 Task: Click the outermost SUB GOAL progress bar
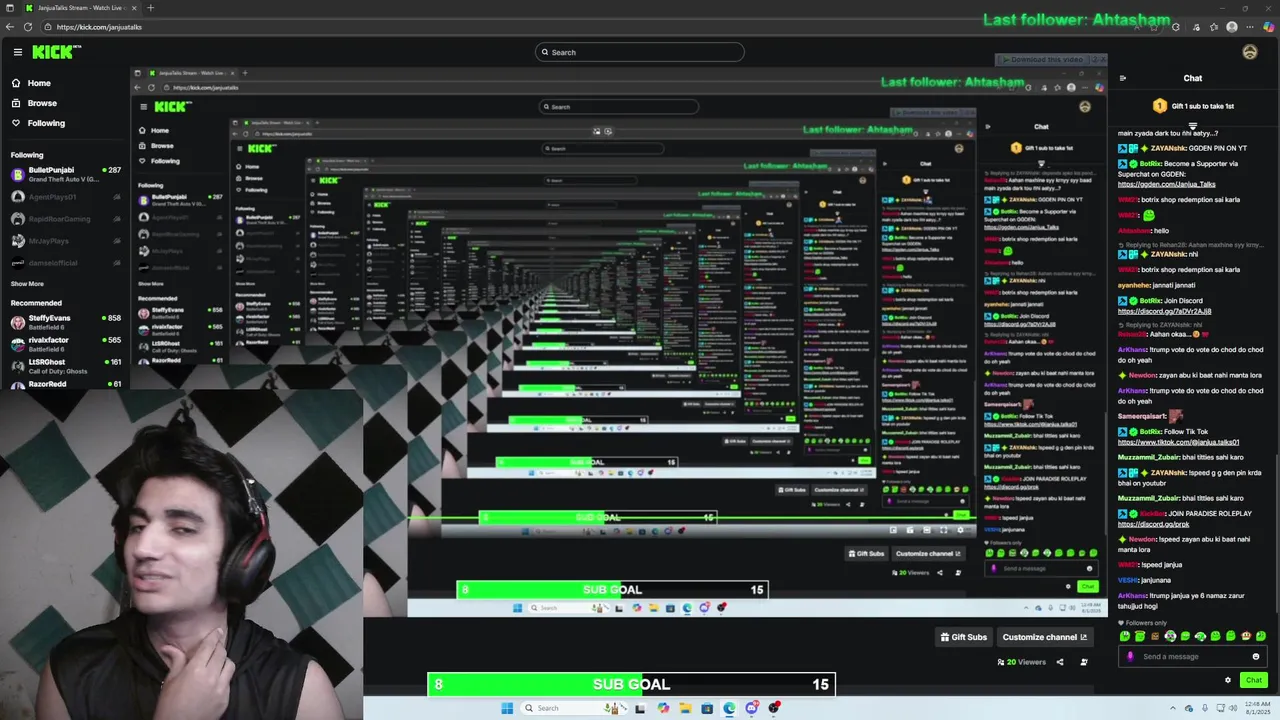[631, 684]
